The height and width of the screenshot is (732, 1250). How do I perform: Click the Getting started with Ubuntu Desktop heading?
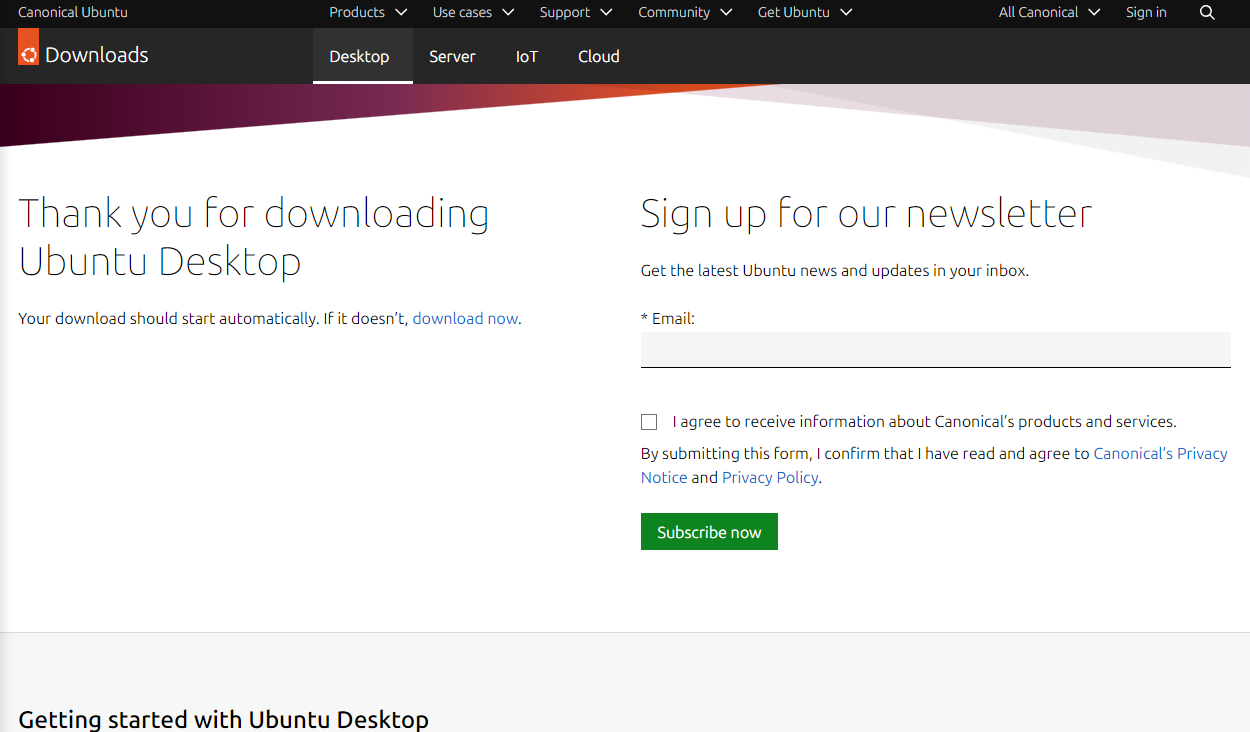tap(223, 719)
